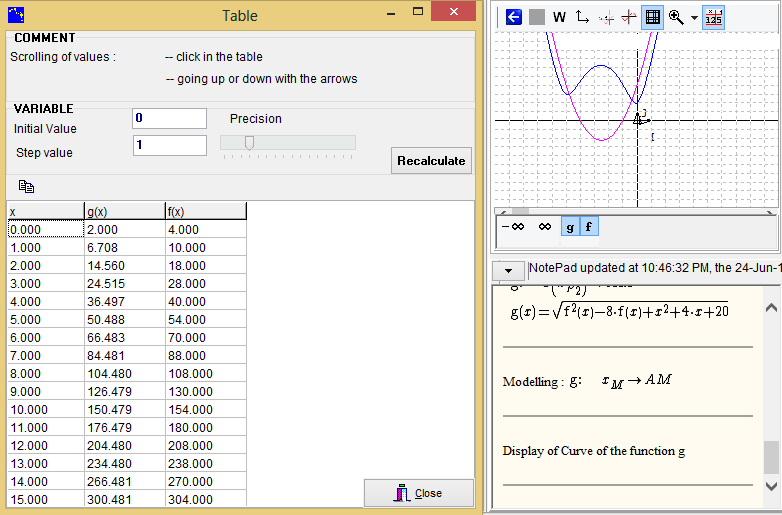
Task: Click the Recalculate button
Action: click(x=431, y=161)
